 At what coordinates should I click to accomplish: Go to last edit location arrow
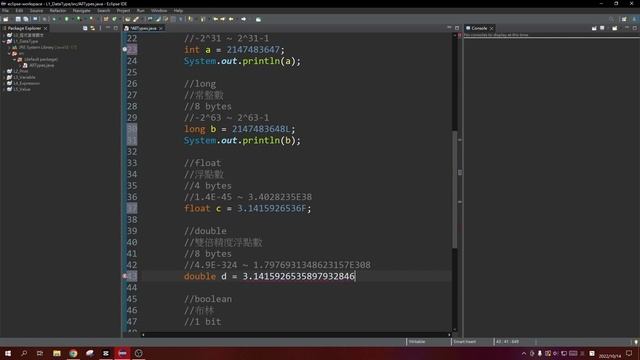(216, 19)
